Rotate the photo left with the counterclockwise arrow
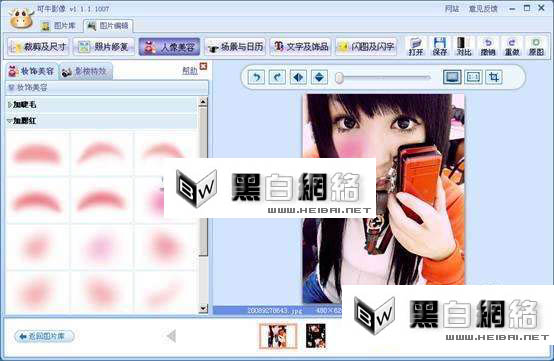This screenshot has height=361, width=554. point(257,77)
